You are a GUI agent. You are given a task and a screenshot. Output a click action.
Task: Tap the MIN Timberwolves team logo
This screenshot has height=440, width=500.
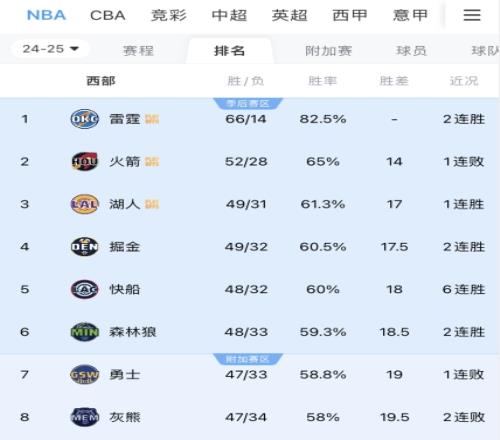[85, 332]
